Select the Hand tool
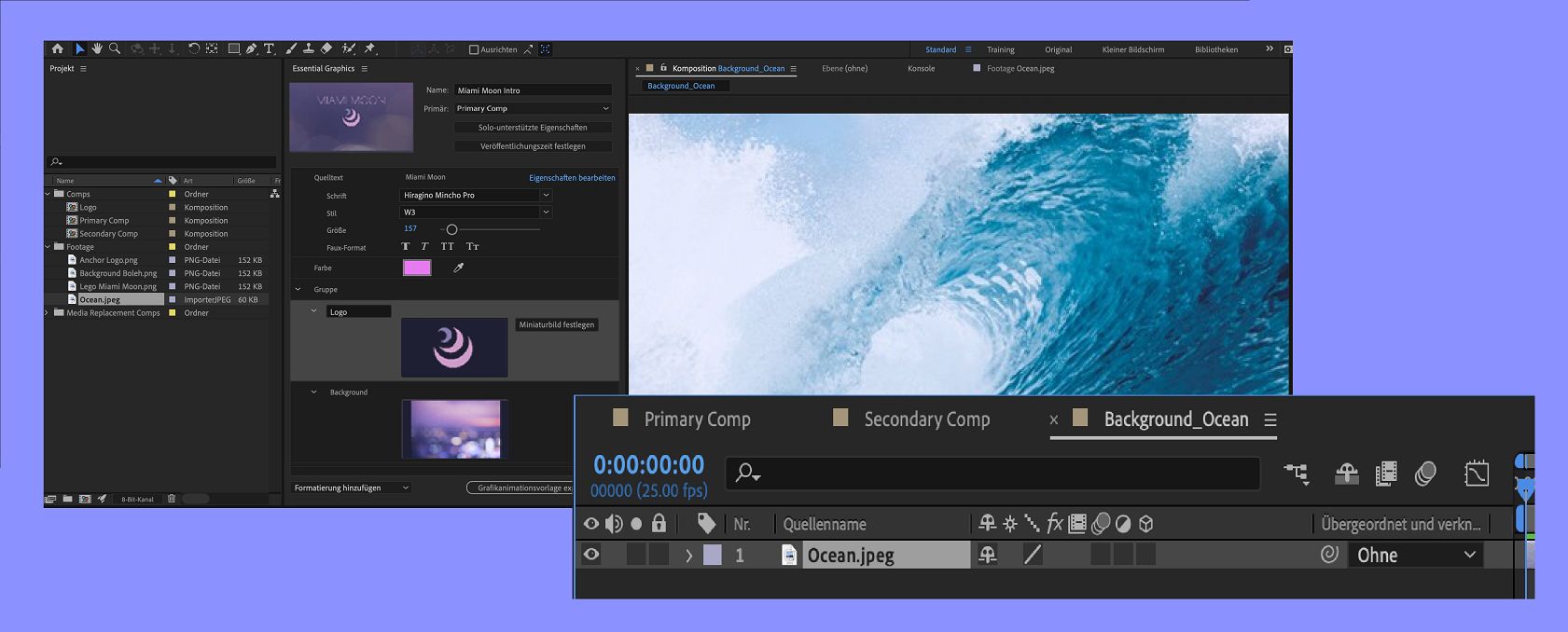1568x632 pixels. click(x=97, y=48)
